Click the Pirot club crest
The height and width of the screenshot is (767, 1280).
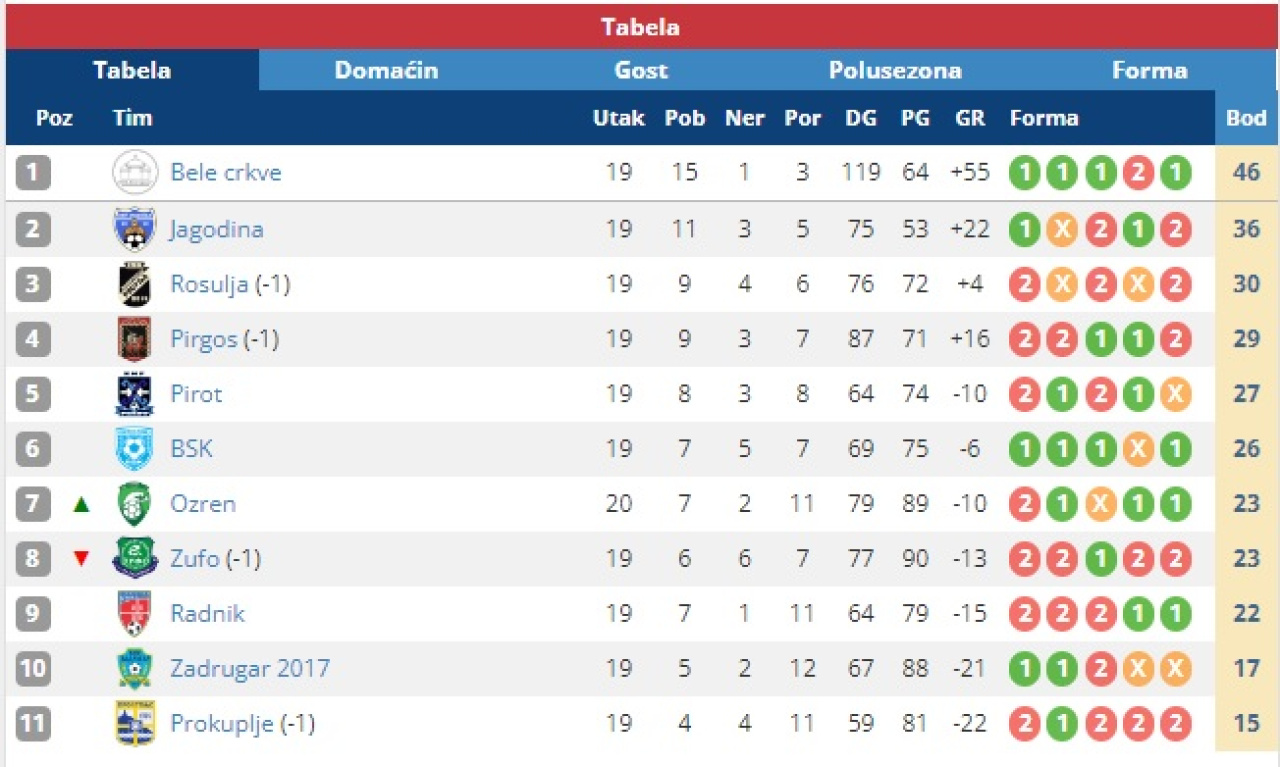click(x=134, y=394)
